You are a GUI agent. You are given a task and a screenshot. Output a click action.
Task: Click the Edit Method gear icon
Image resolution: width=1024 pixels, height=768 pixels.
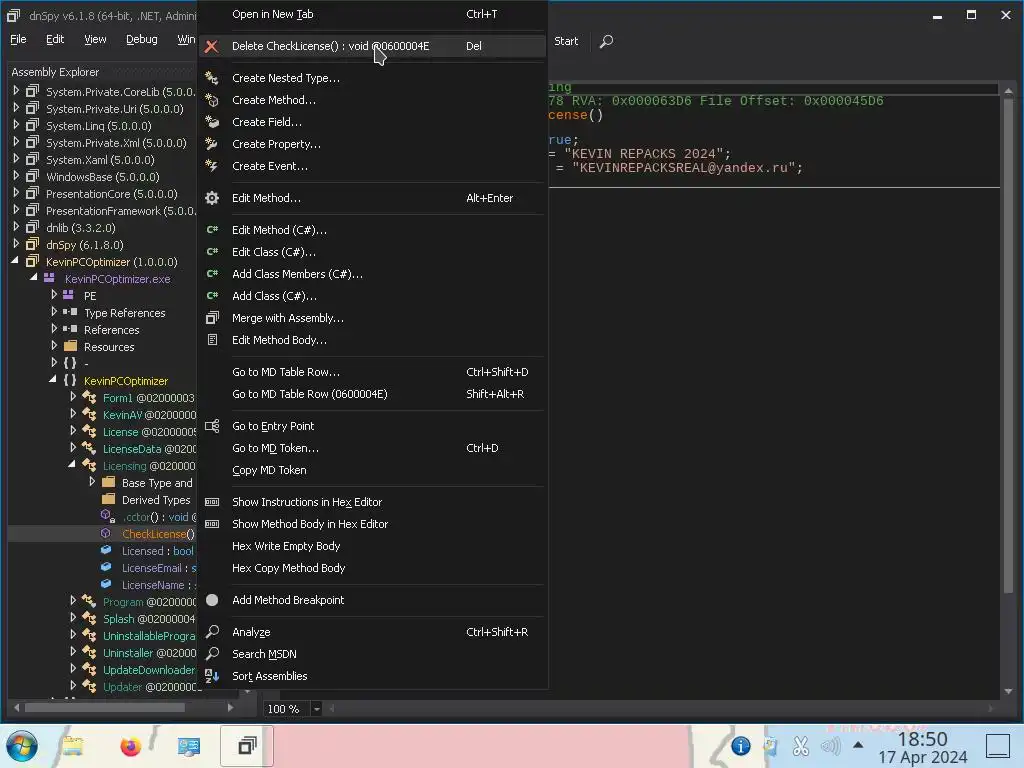[x=212, y=198]
